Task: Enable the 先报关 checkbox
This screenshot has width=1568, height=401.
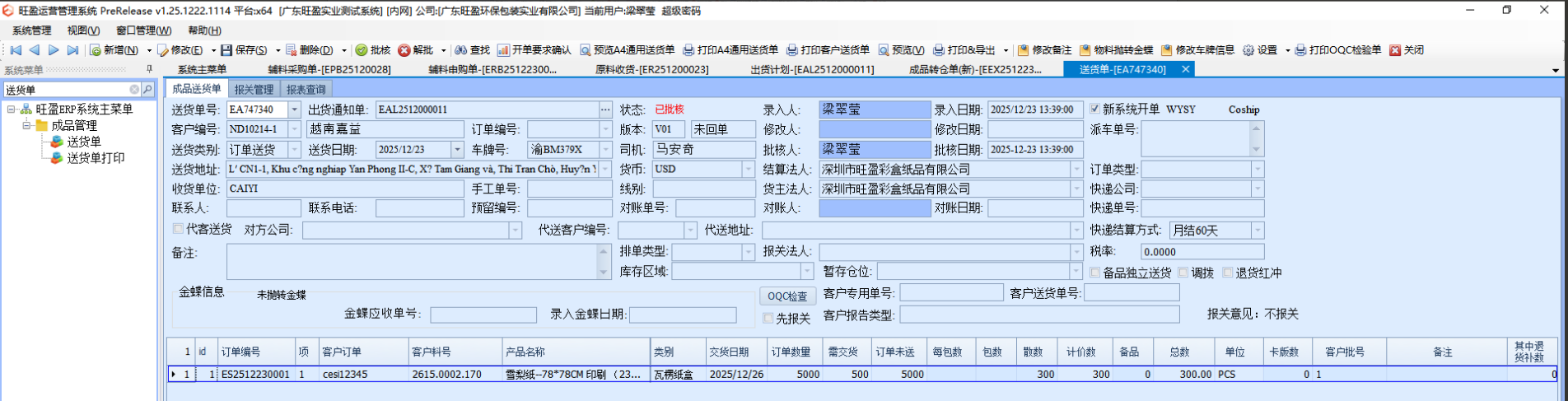Action: click(768, 318)
